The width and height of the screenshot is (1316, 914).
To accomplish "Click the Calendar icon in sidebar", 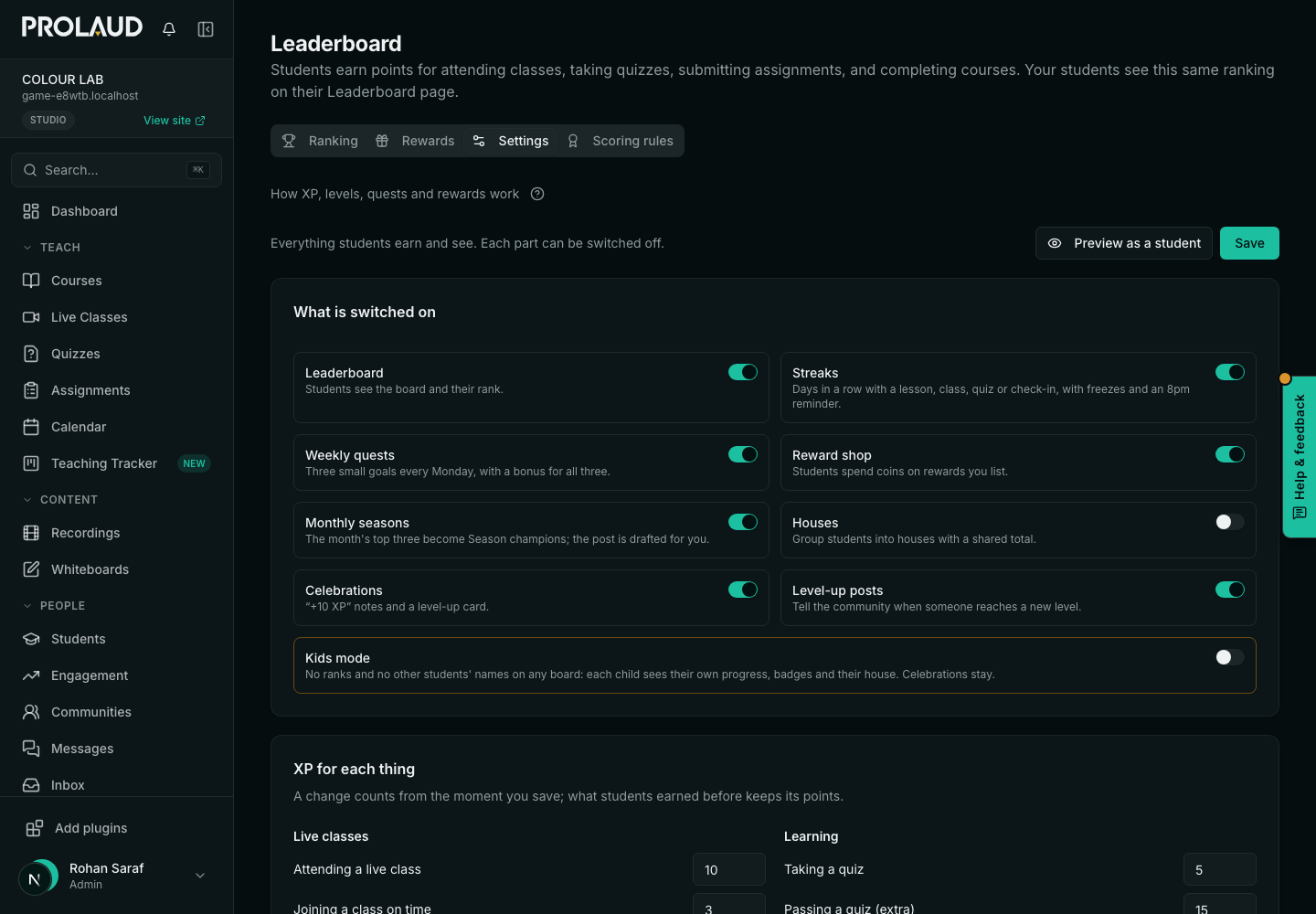I will [31, 427].
